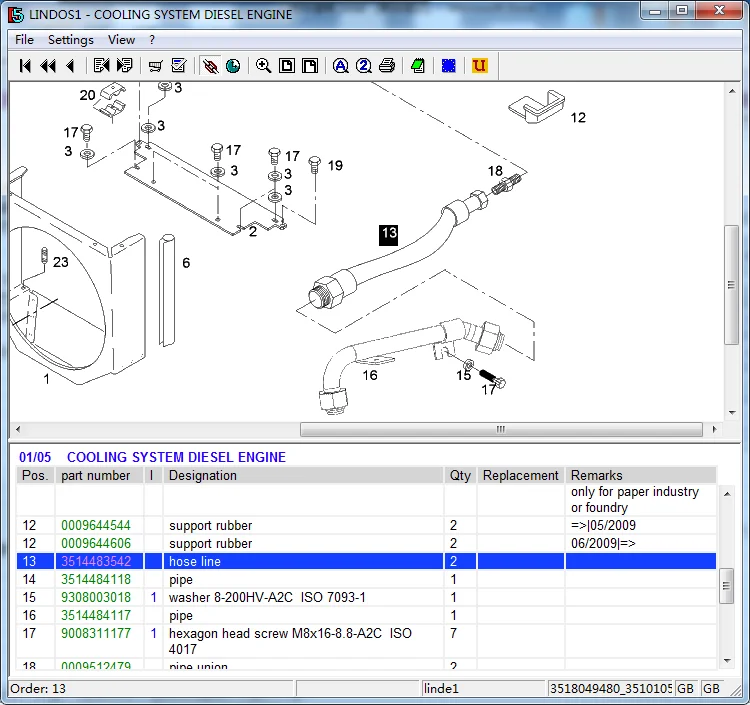The width and height of the screenshot is (750, 705).
Task: Open the Settings menu
Action: pos(71,40)
